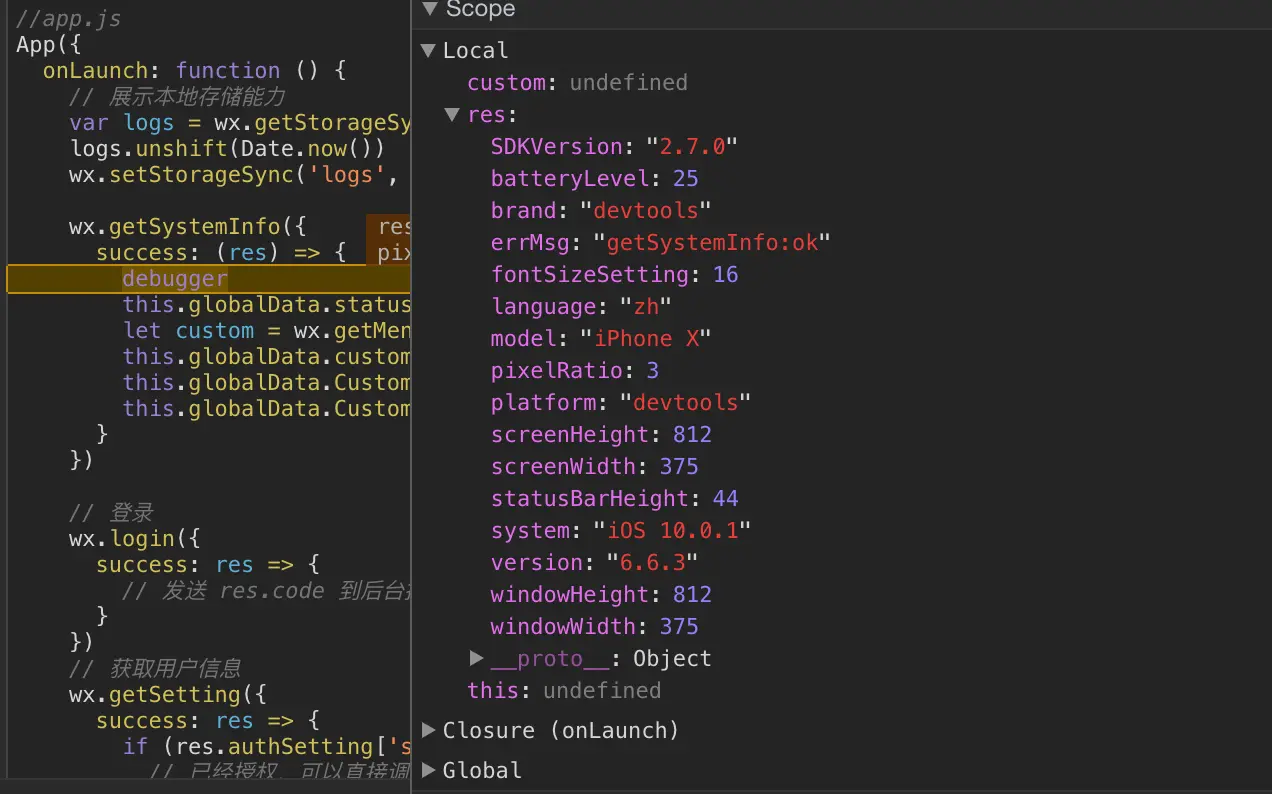Click the wx.getSetting({ code line
The width and height of the screenshot is (1272, 794).
tap(168, 694)
